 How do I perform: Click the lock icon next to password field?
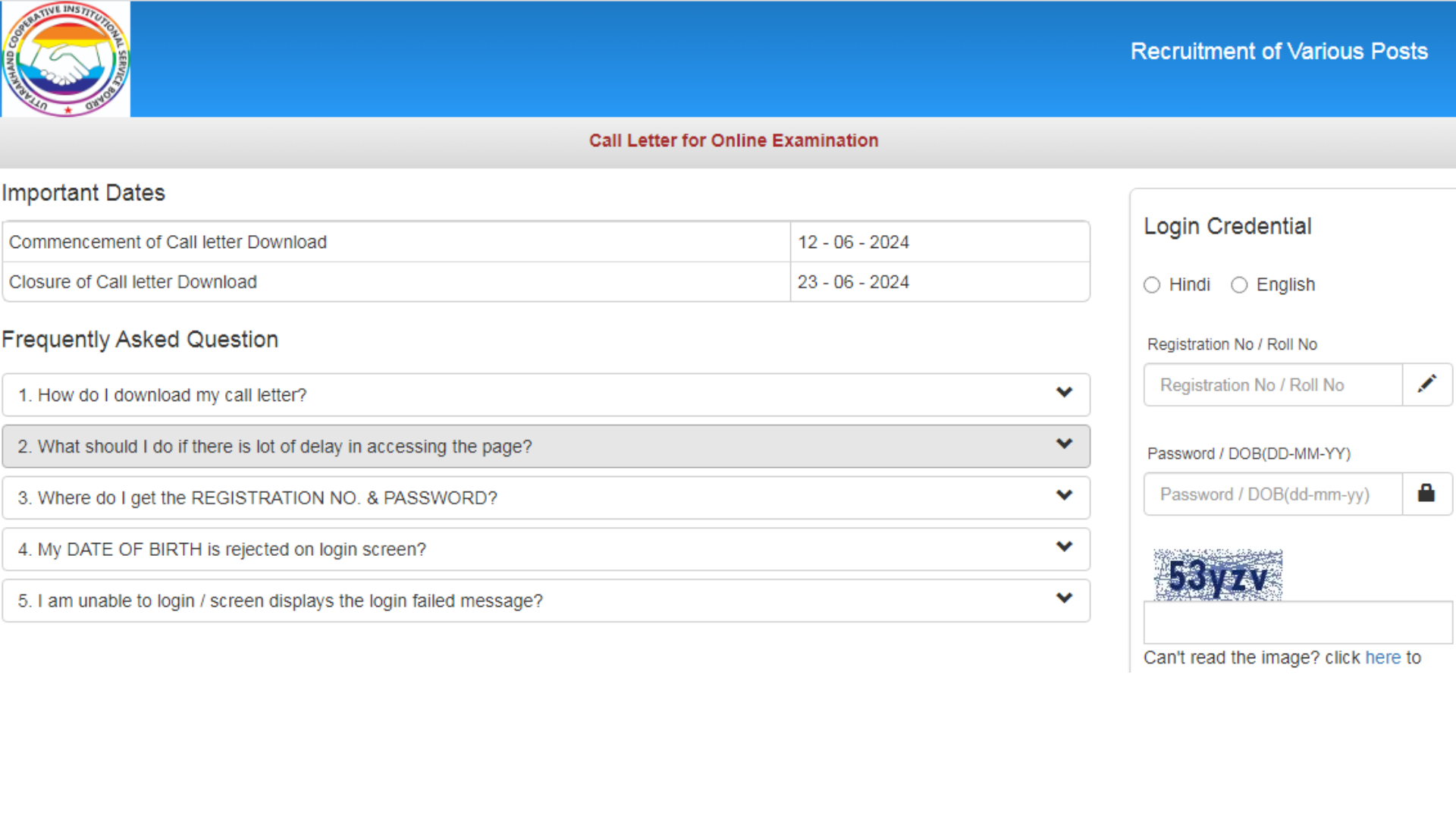1426,493
